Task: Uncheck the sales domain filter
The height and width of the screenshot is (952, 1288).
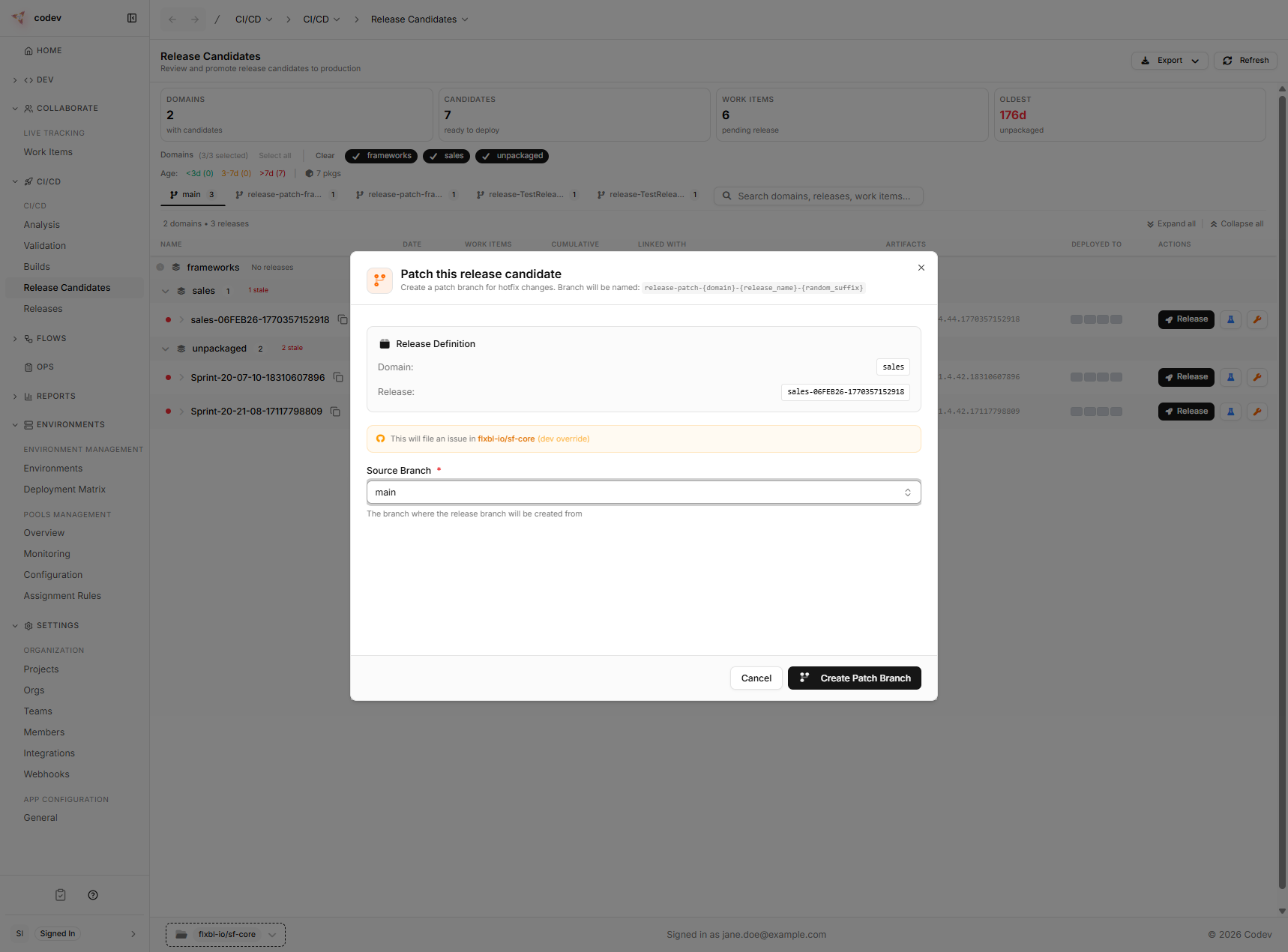Action: (x=446, y=156)
